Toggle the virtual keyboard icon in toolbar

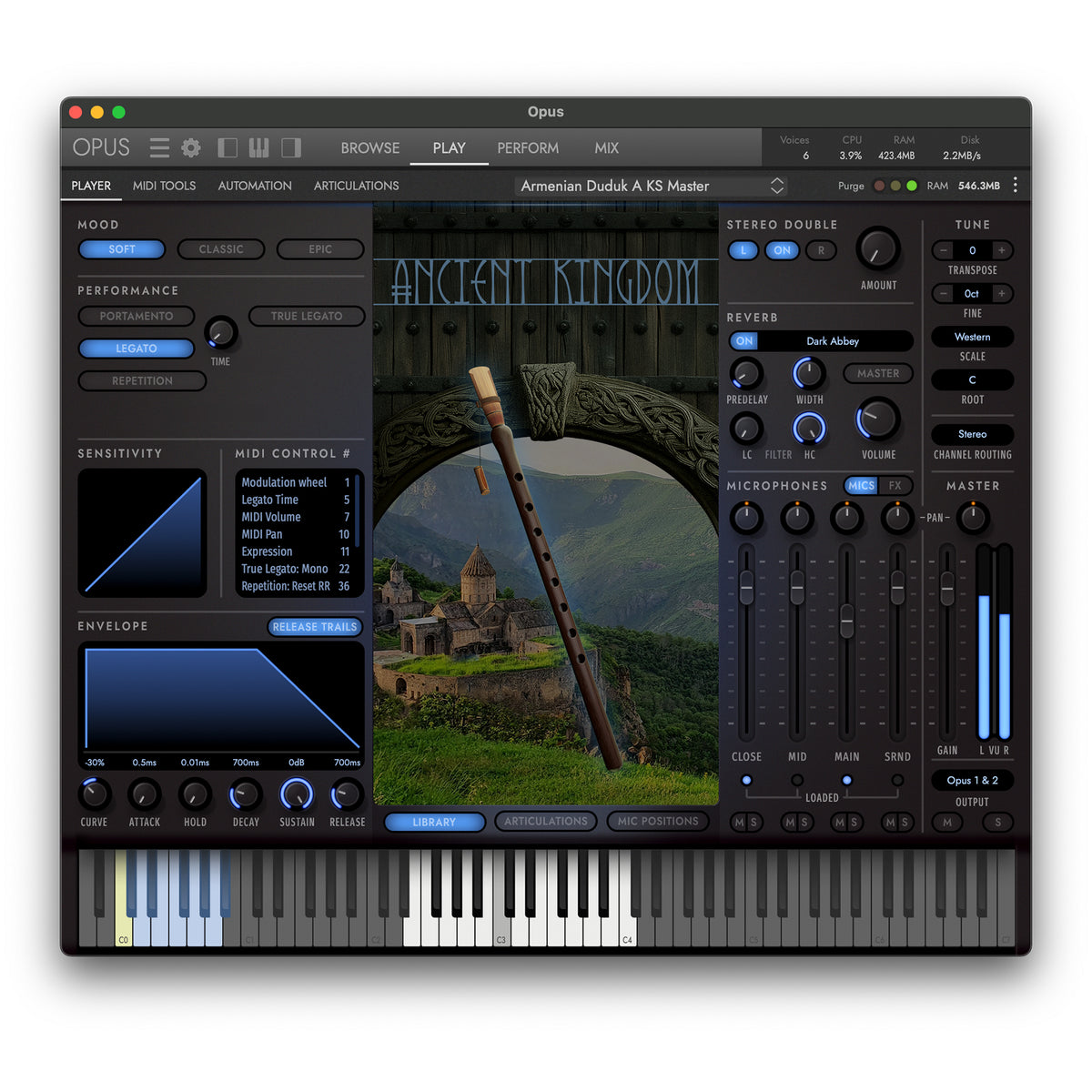(x=259, y=147)
